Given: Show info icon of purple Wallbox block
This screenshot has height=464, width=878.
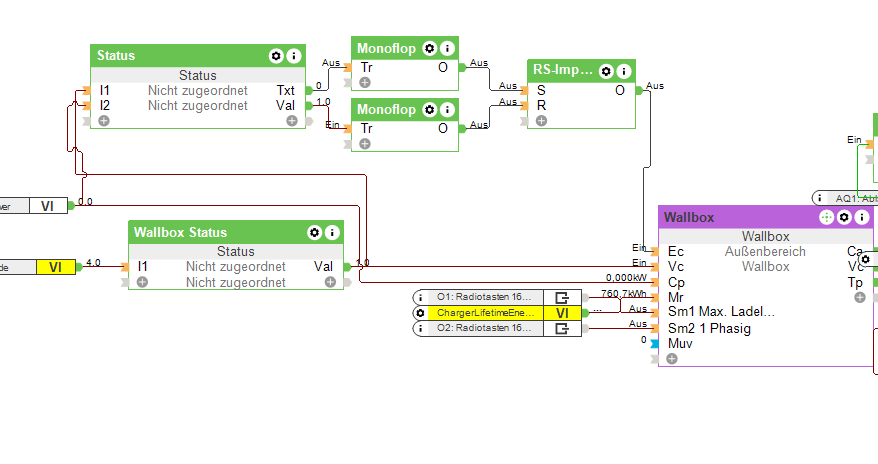Looking at the screenshot, I should (x=862, y=217).
